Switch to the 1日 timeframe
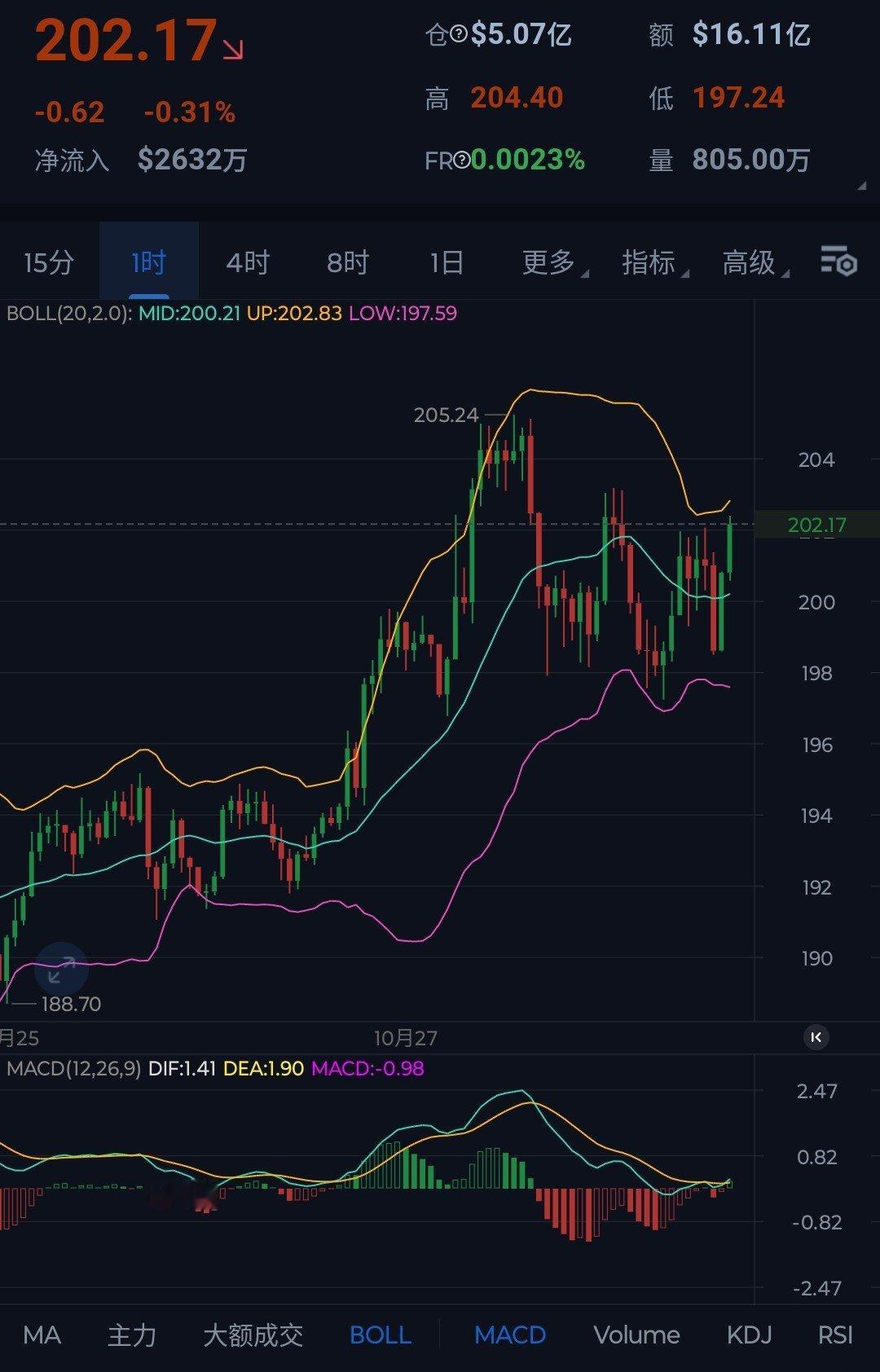 point(447,262)
